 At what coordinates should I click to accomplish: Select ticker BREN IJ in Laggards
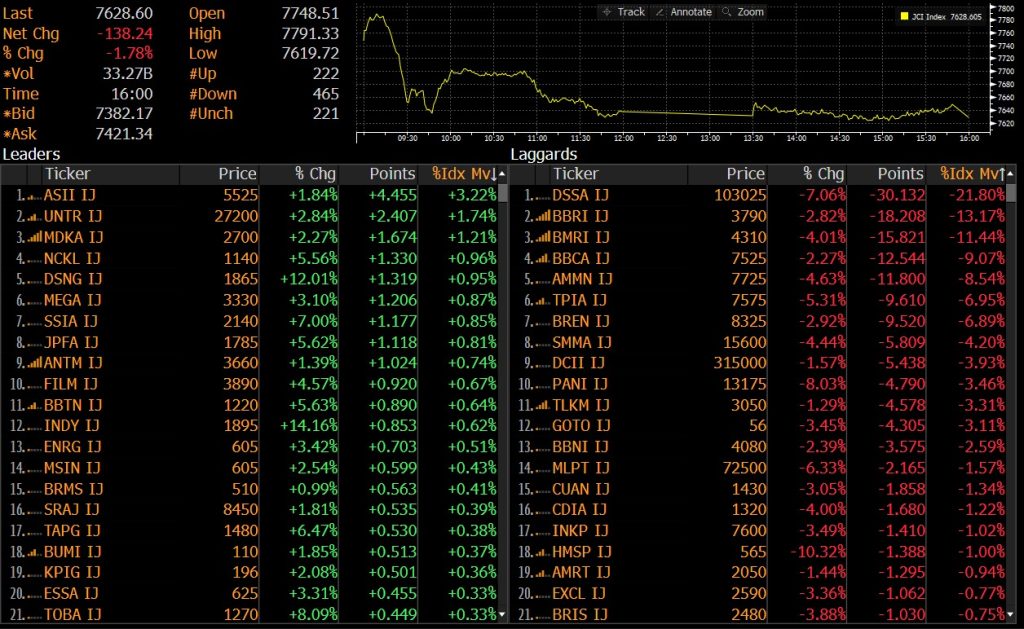point(581,321)
